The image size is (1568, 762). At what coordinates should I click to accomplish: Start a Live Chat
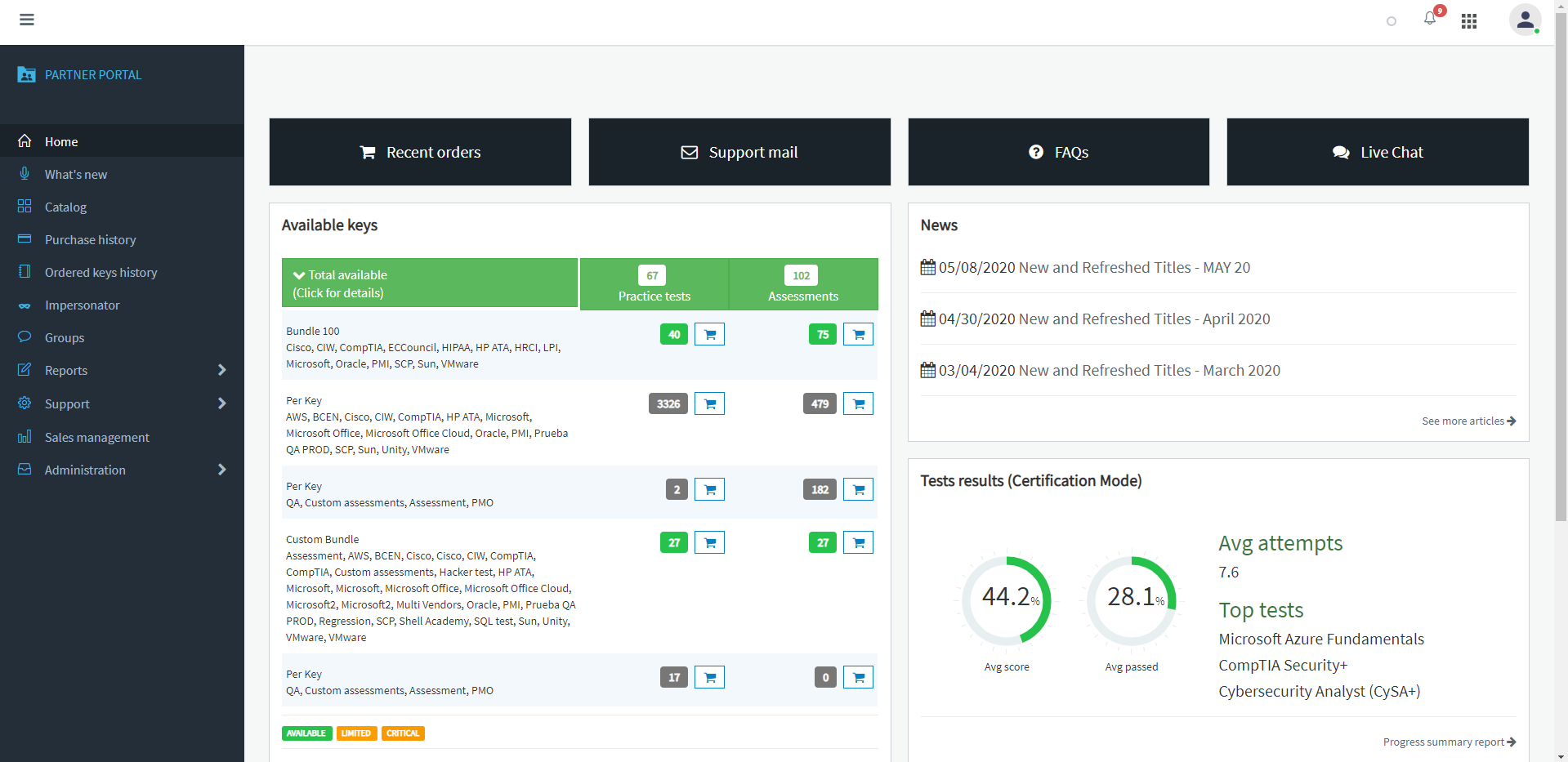tap(1378, 152)
